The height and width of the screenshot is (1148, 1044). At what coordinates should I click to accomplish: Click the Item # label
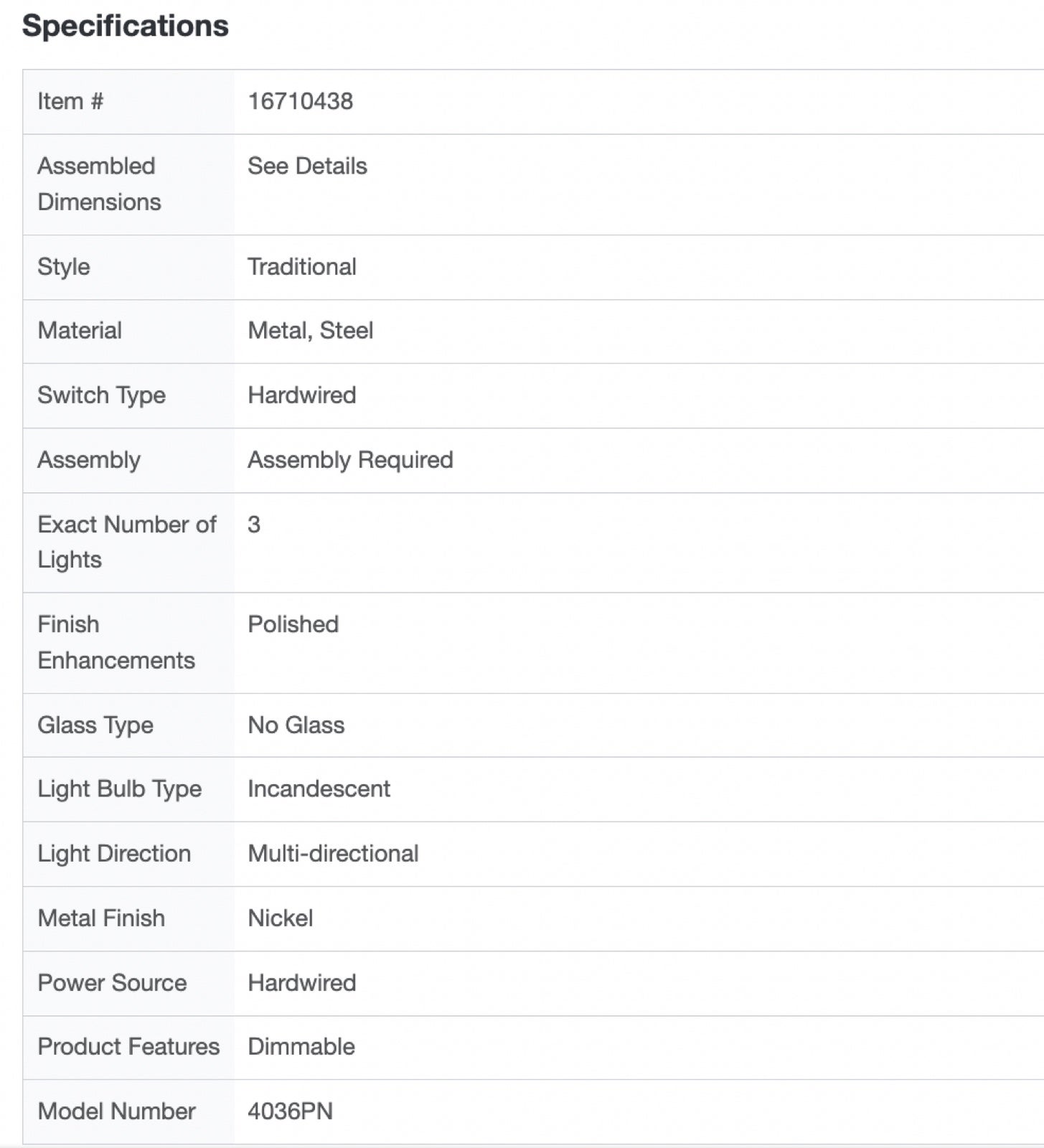[x=70, y=101]
